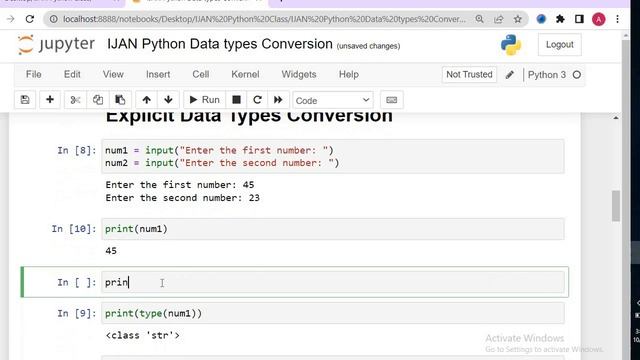640x360 pixels.
Task: Click the print(num1) code cell
Action: [333, 229]
